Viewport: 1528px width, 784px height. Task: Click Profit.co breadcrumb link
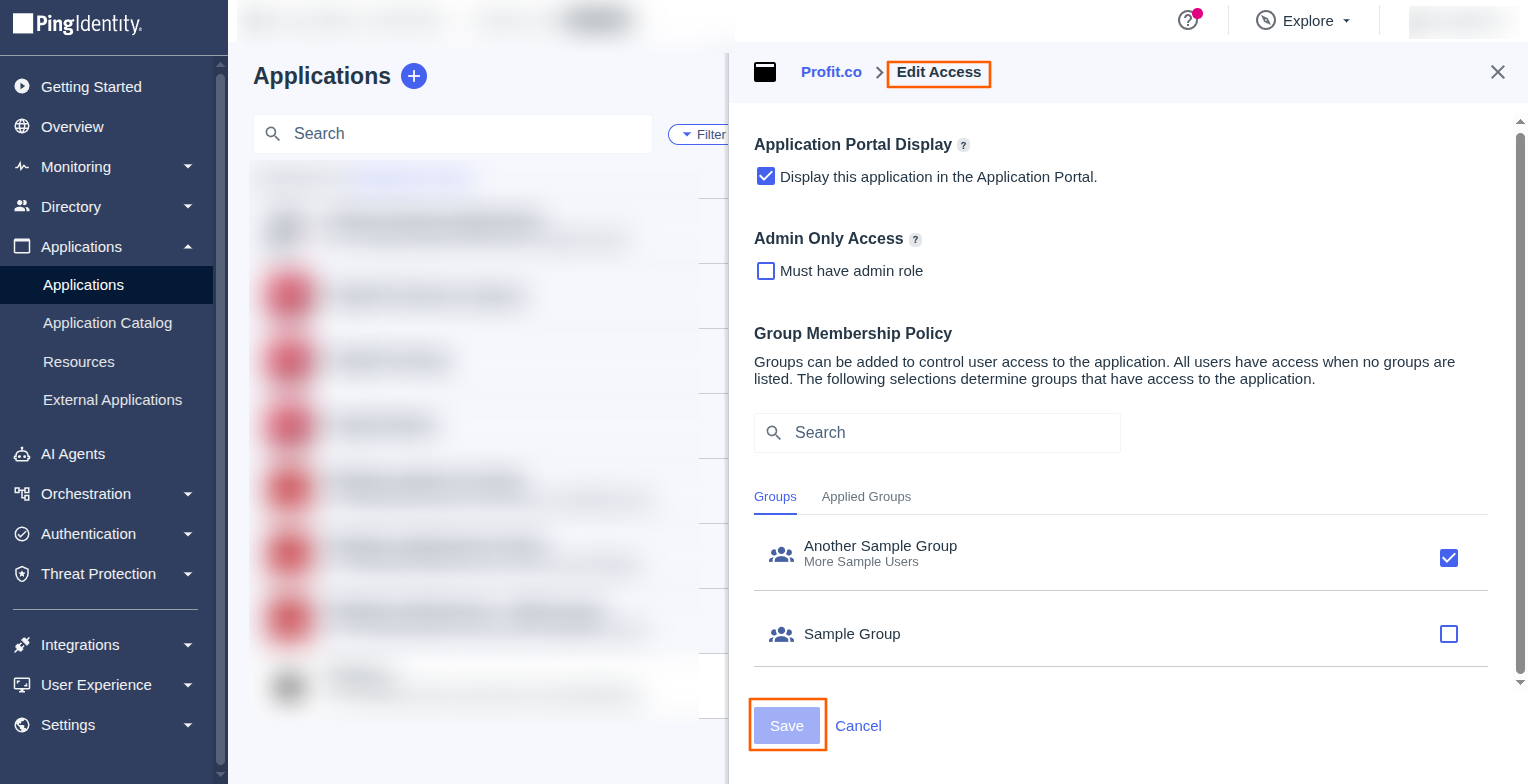[x=831, y=72]
